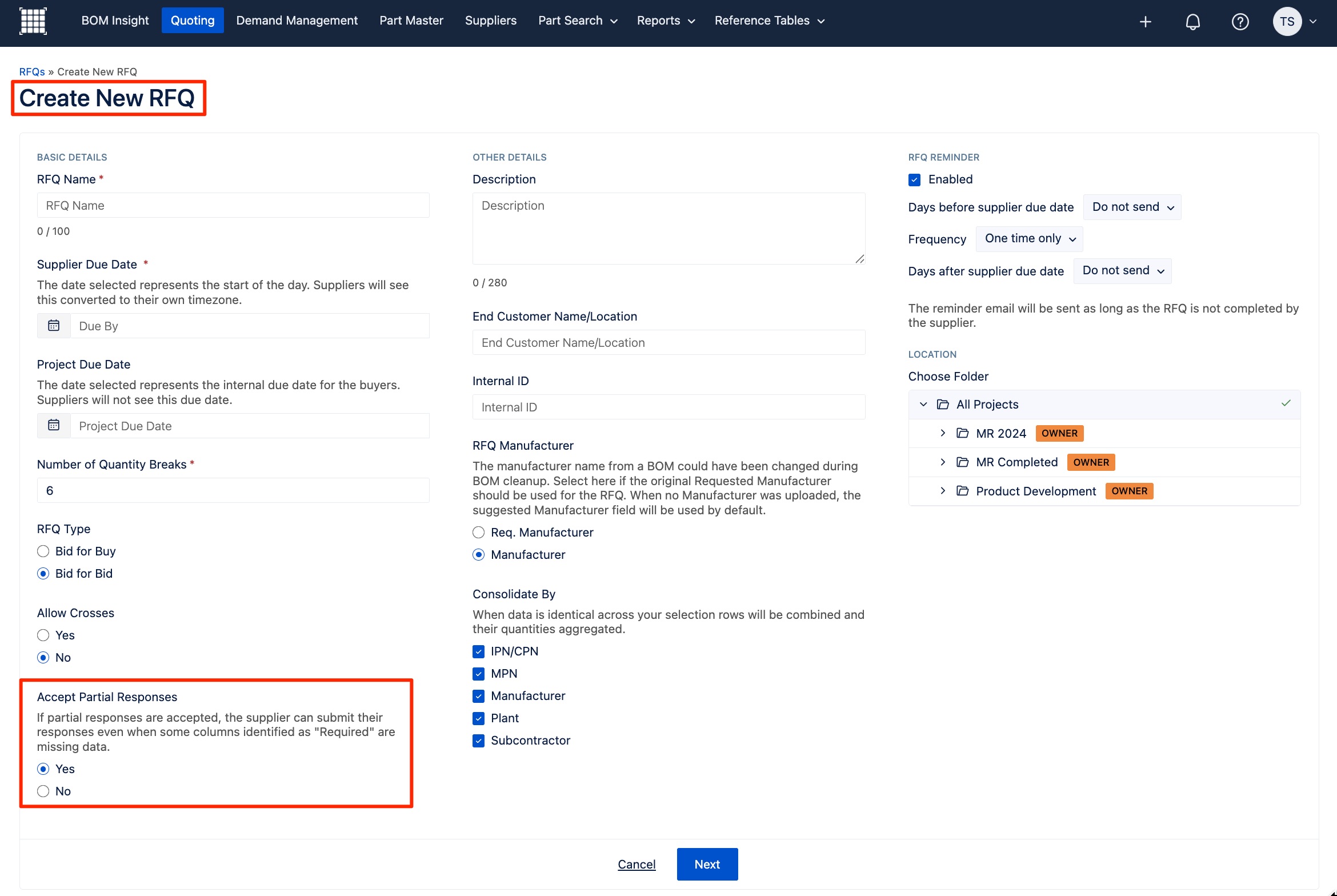Open the Reports menu
The width and height of the screenshot is (1337, 896).
click(666, 21)
